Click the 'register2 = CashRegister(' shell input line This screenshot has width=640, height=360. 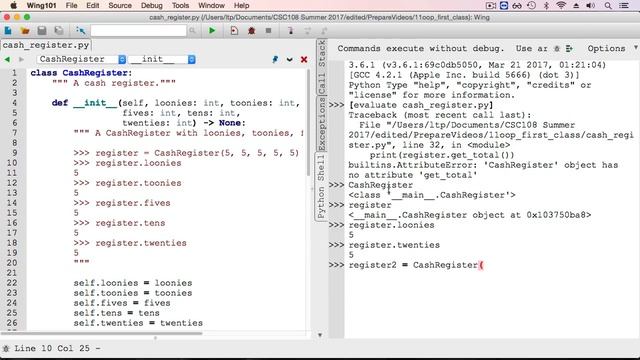(x=416, y=265)
